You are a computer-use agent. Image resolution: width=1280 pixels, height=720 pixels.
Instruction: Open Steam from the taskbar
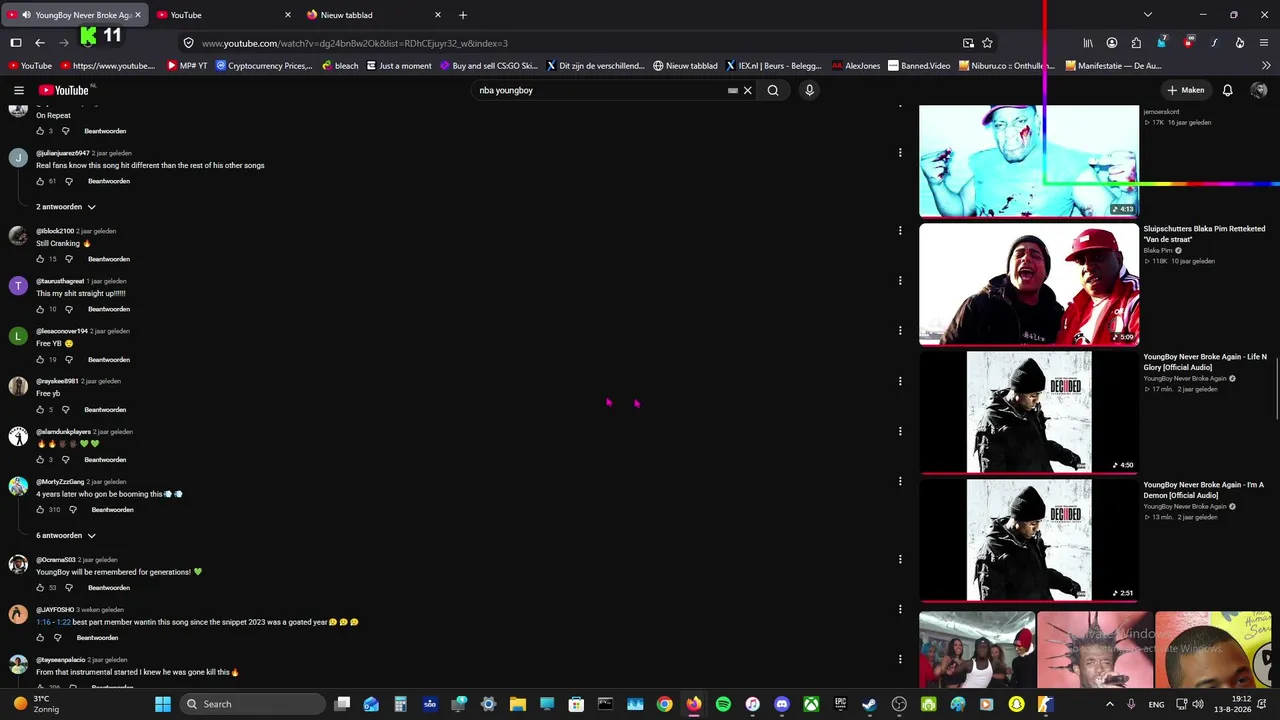pyautogui.click(x=869, y=704)
